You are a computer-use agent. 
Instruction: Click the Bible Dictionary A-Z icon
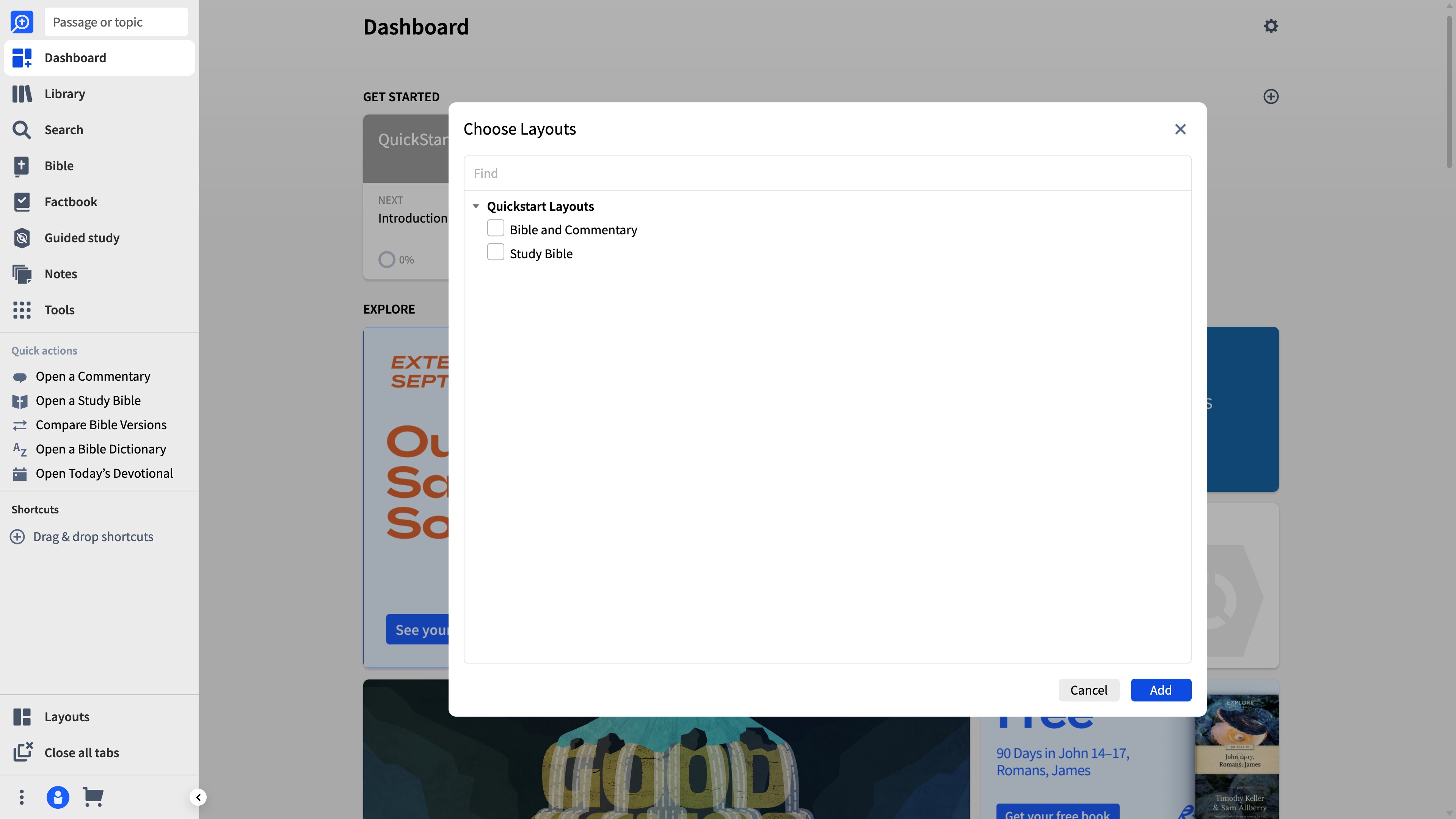(x=20, y=450)
